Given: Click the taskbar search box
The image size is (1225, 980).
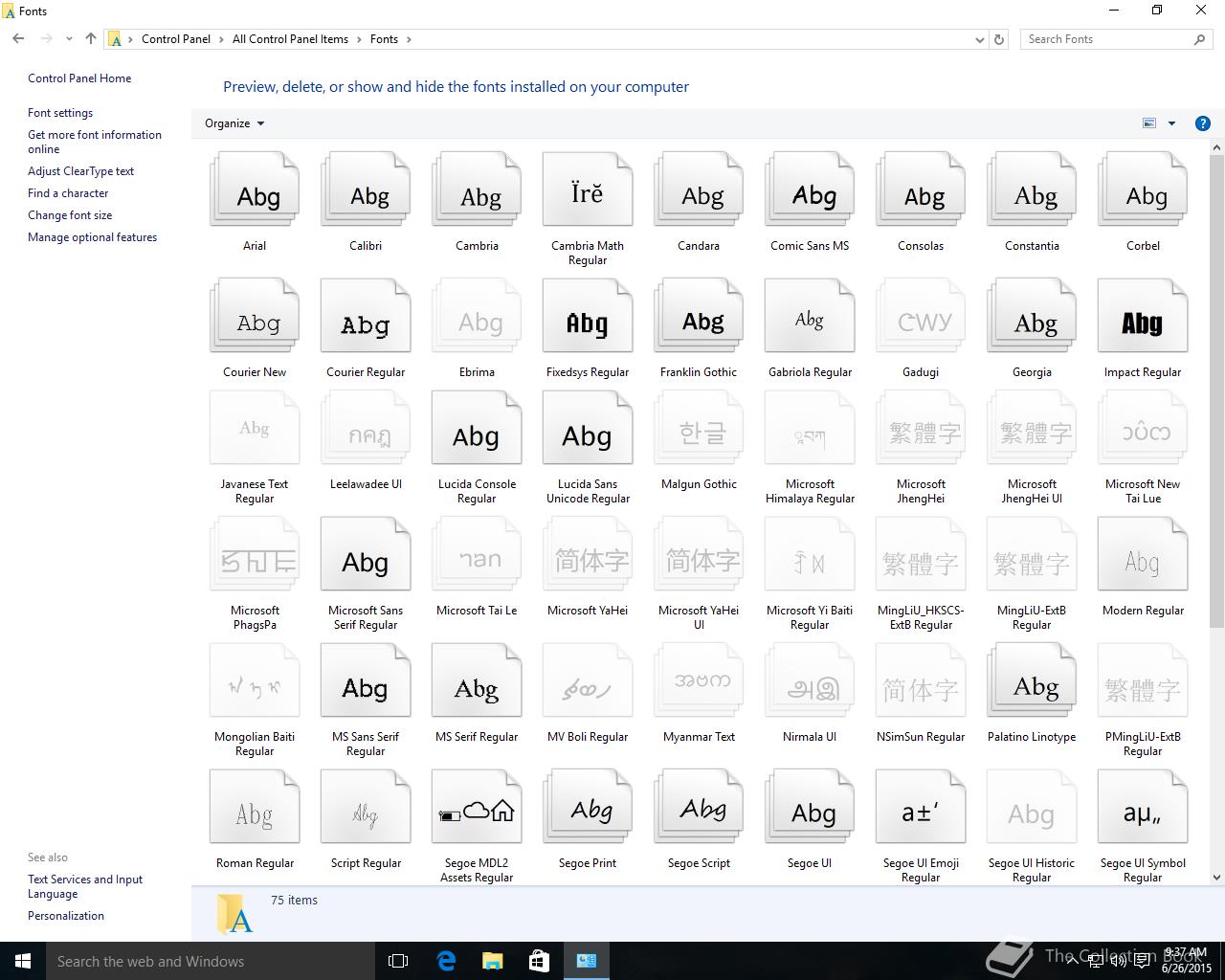Looking at the screenshot, I should tap(211, 961).
